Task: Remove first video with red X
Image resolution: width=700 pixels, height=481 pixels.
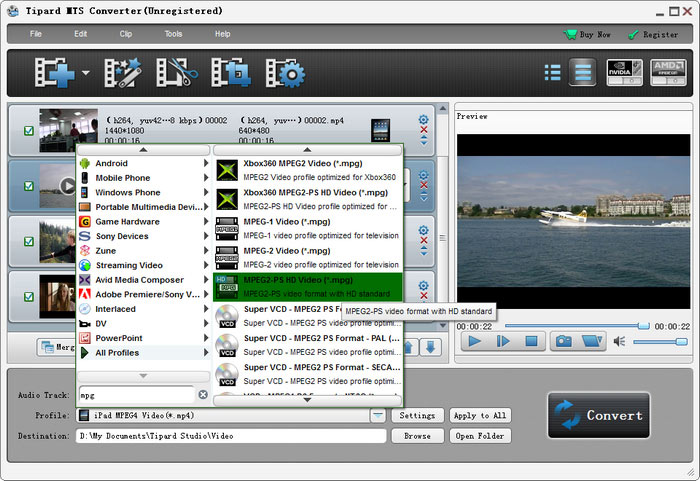Action: (424, 130)
